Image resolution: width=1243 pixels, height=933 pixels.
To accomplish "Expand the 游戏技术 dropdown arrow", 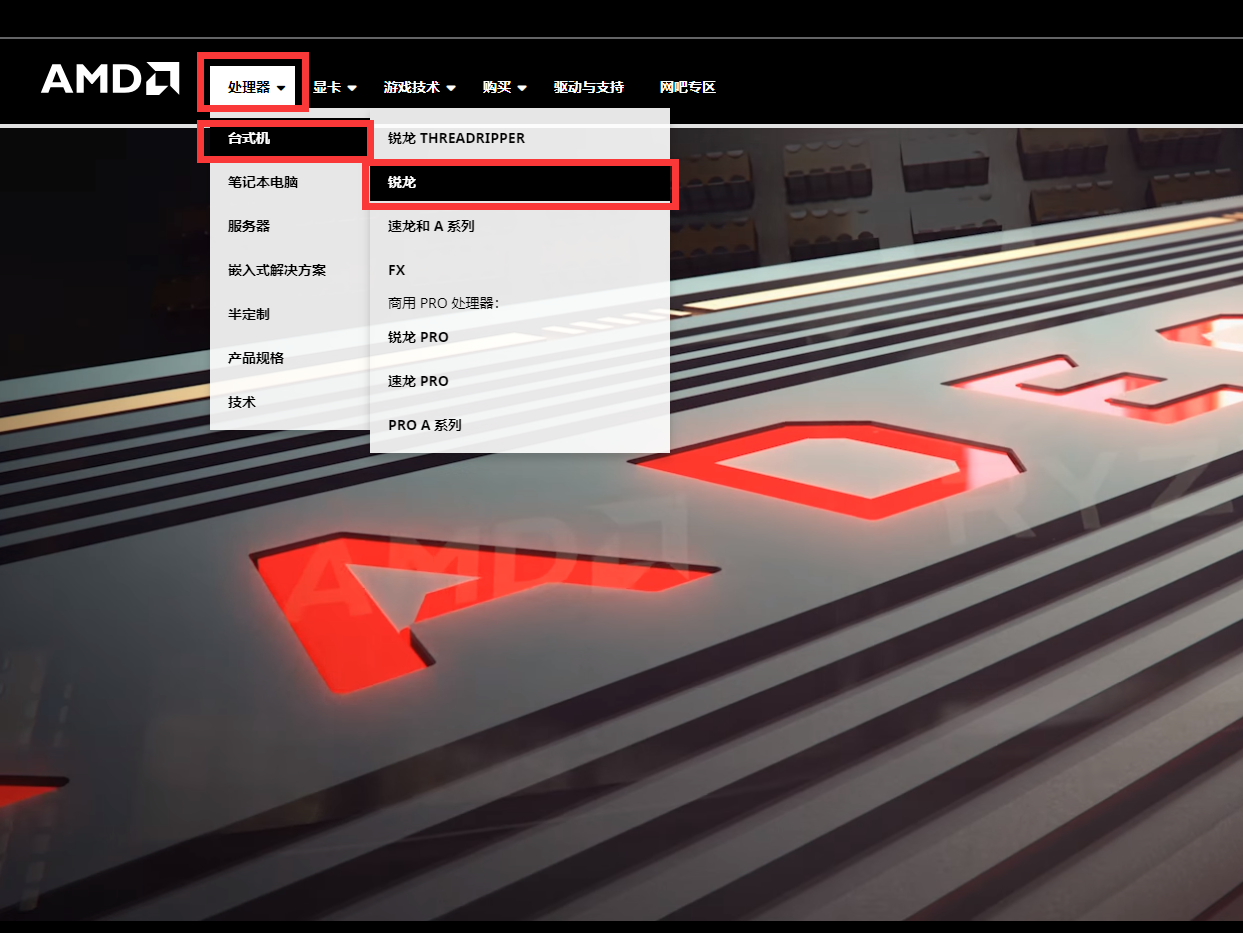I will (x=451, y=88).
